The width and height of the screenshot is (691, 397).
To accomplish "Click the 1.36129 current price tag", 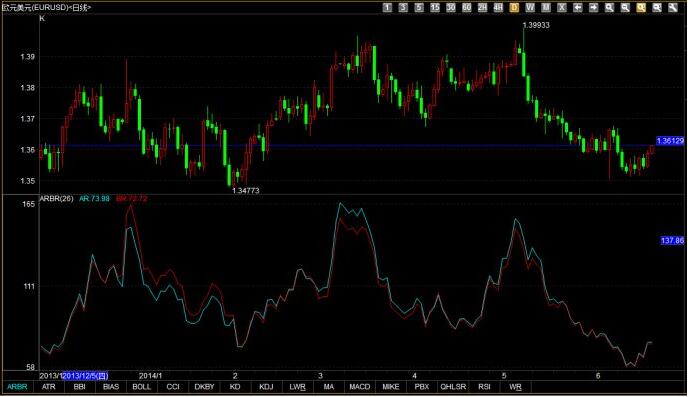I will click(x=670, y=141).
